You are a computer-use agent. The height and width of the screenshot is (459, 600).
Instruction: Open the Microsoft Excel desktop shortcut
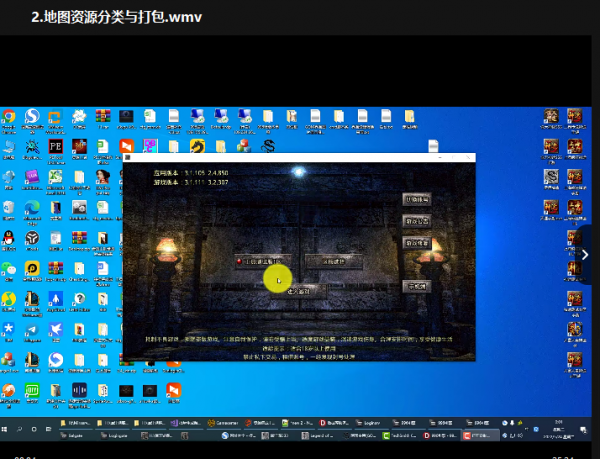[55, 177]
